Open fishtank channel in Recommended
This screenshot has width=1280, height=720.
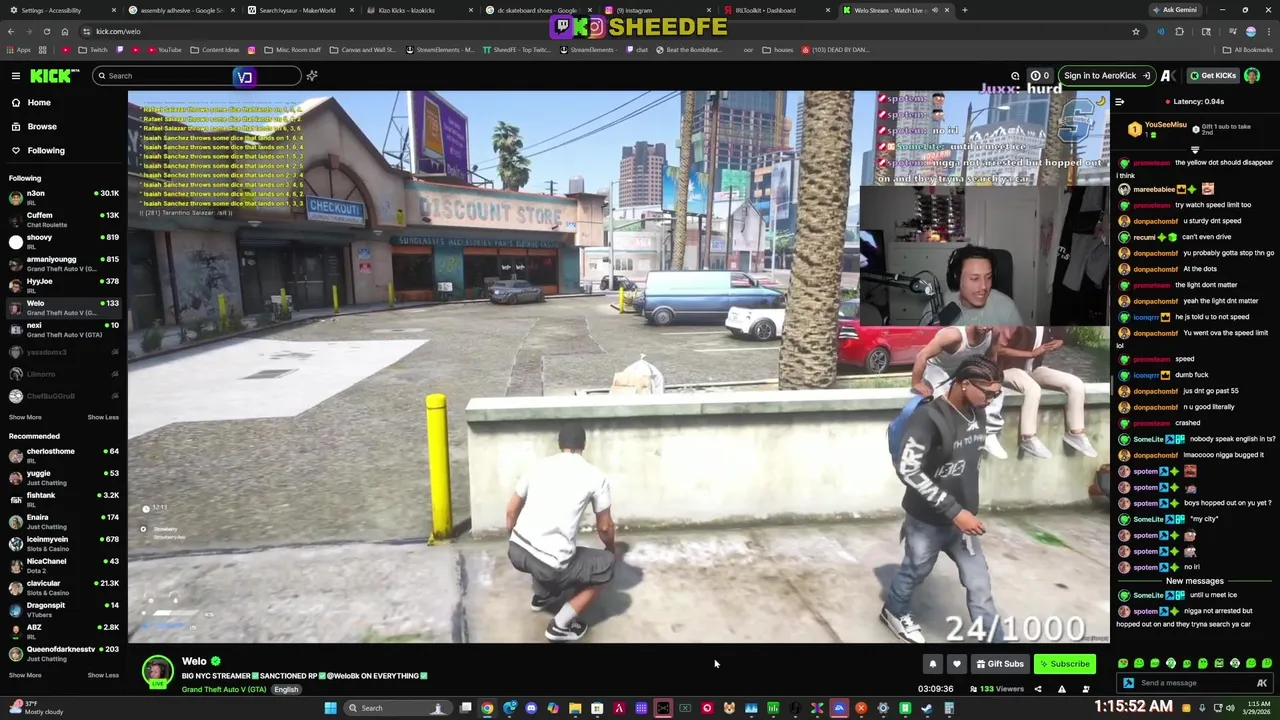coord(62,499)
